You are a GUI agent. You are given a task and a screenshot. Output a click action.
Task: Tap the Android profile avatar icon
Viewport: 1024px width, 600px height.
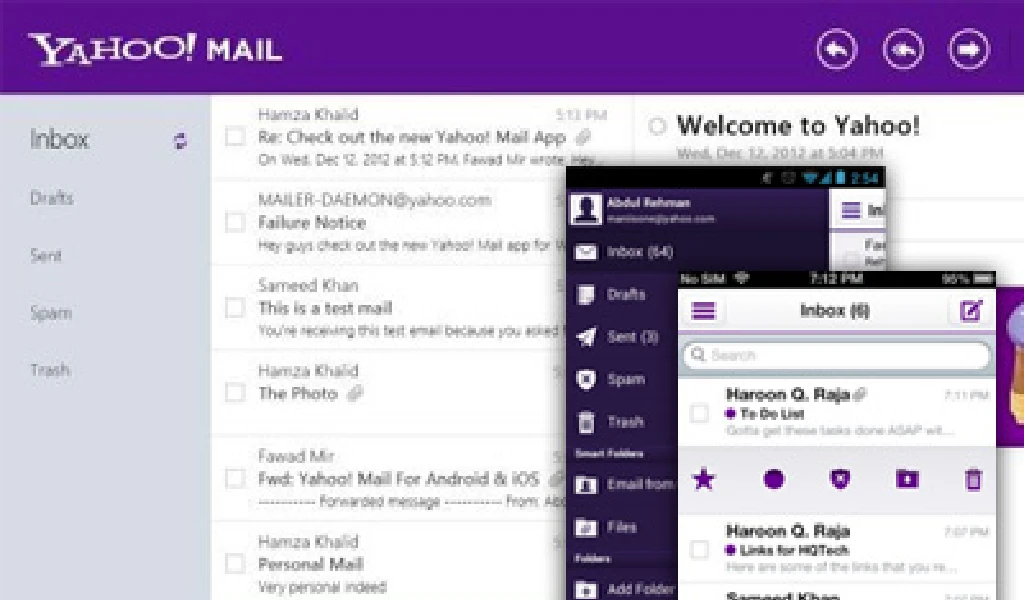[x=586, y=208]
